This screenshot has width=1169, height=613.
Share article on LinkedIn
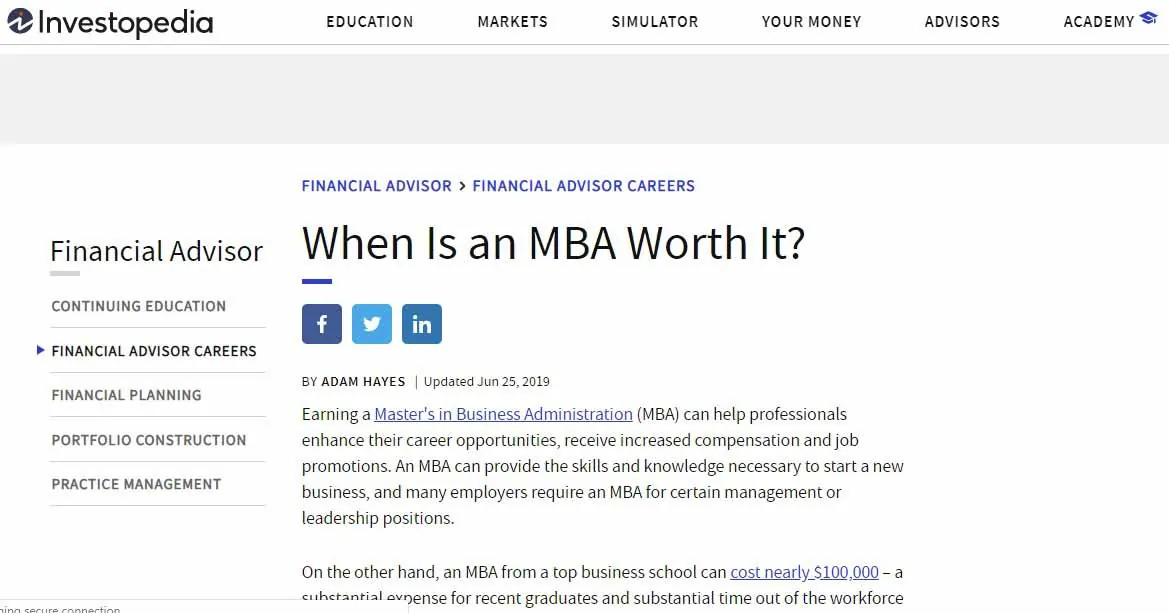click(x=422, y=324)
